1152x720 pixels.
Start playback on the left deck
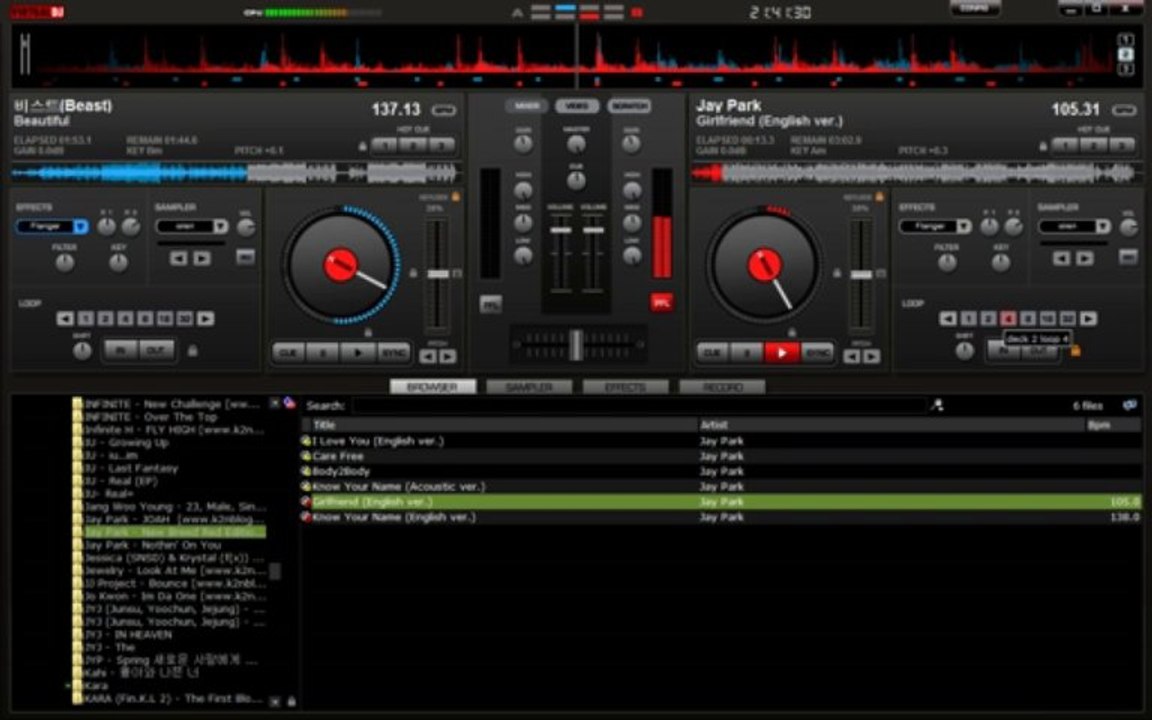pyautogui.click(x=358, y=353)
